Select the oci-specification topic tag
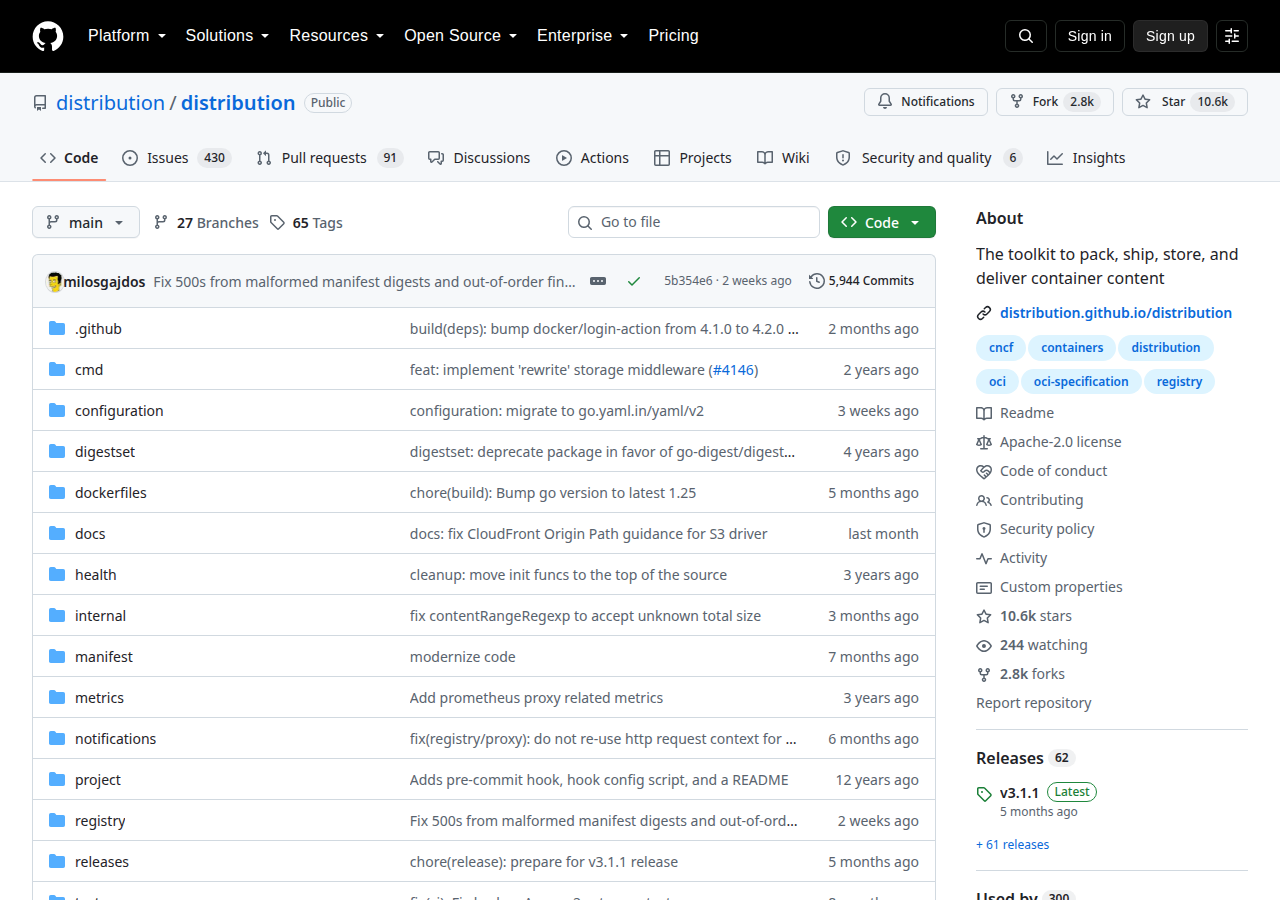 click(1081, 381)
